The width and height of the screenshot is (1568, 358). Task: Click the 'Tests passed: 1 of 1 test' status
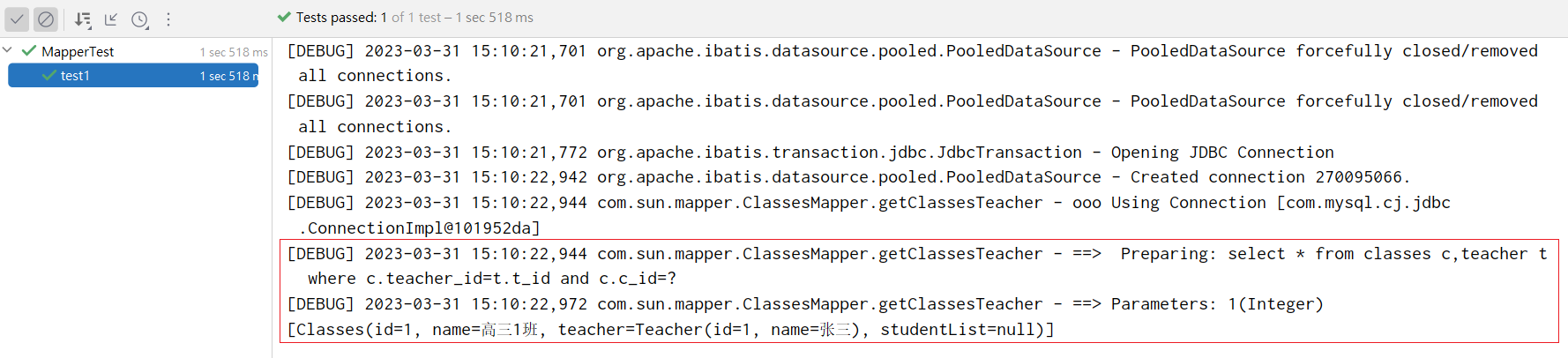(369, 18)
